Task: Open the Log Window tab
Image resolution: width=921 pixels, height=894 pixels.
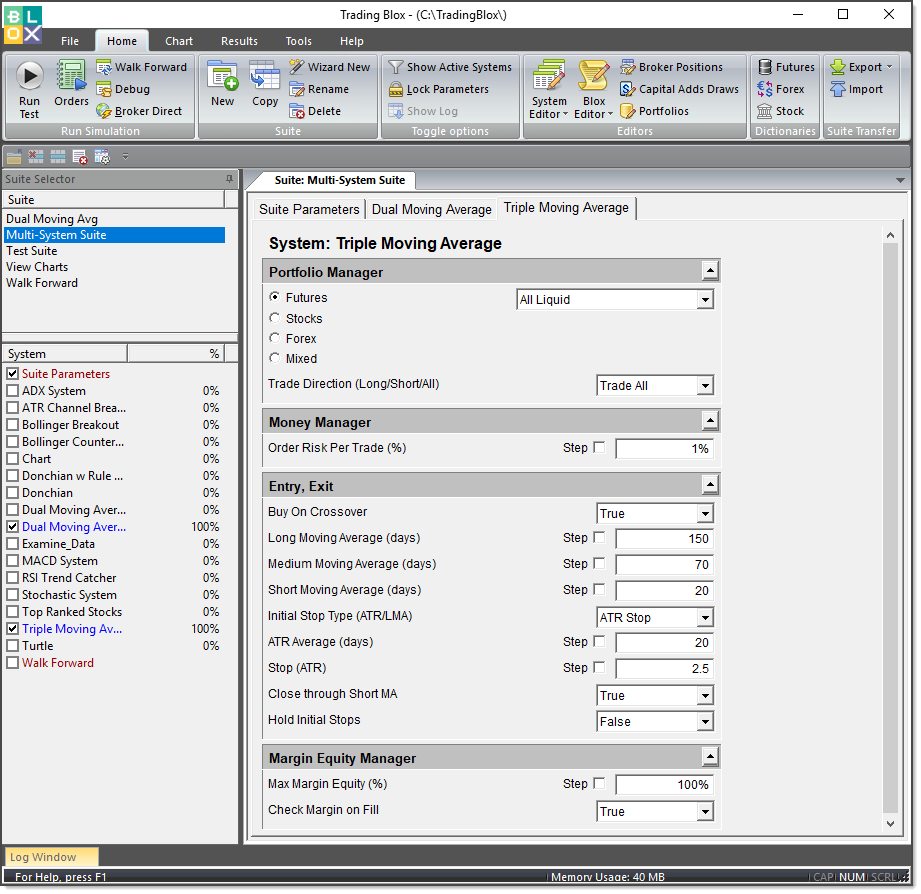Action: [x=51, y=857]
